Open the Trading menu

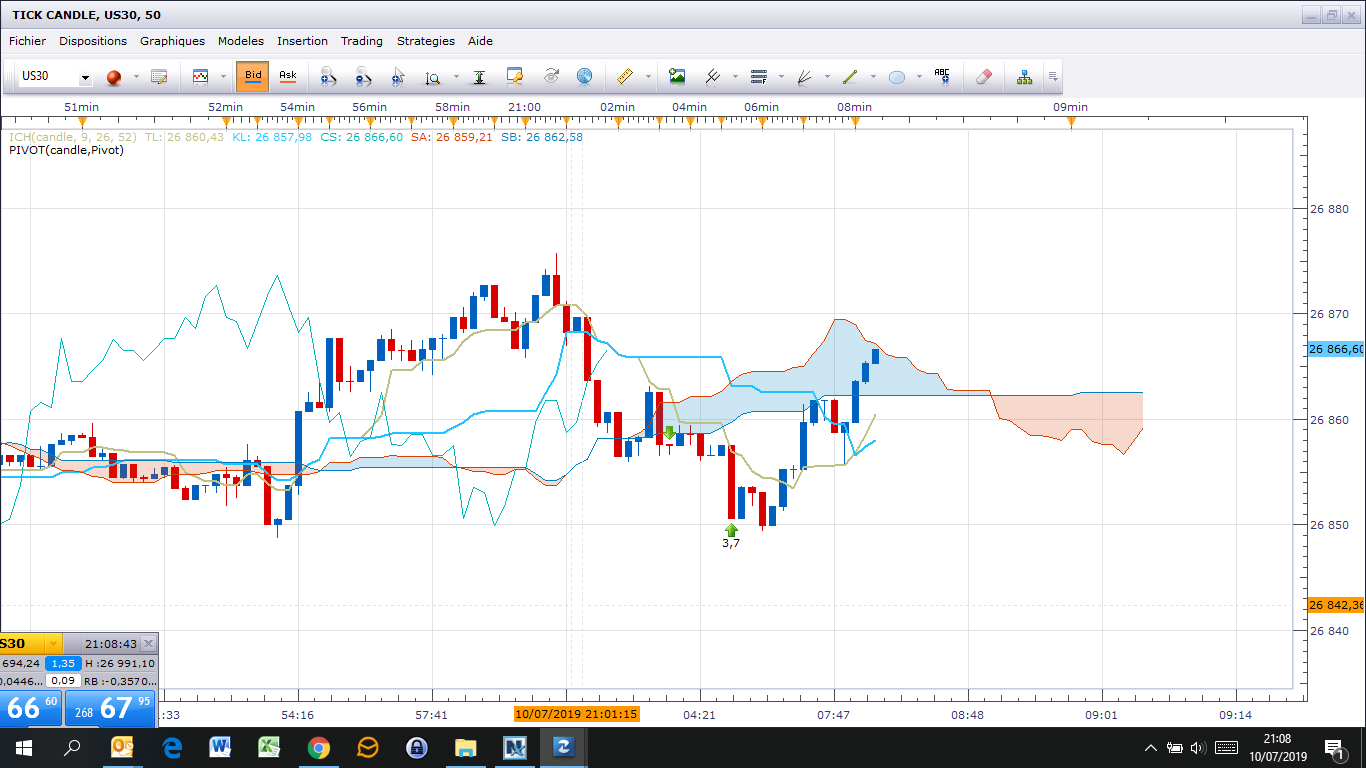(x=362, y=41)
